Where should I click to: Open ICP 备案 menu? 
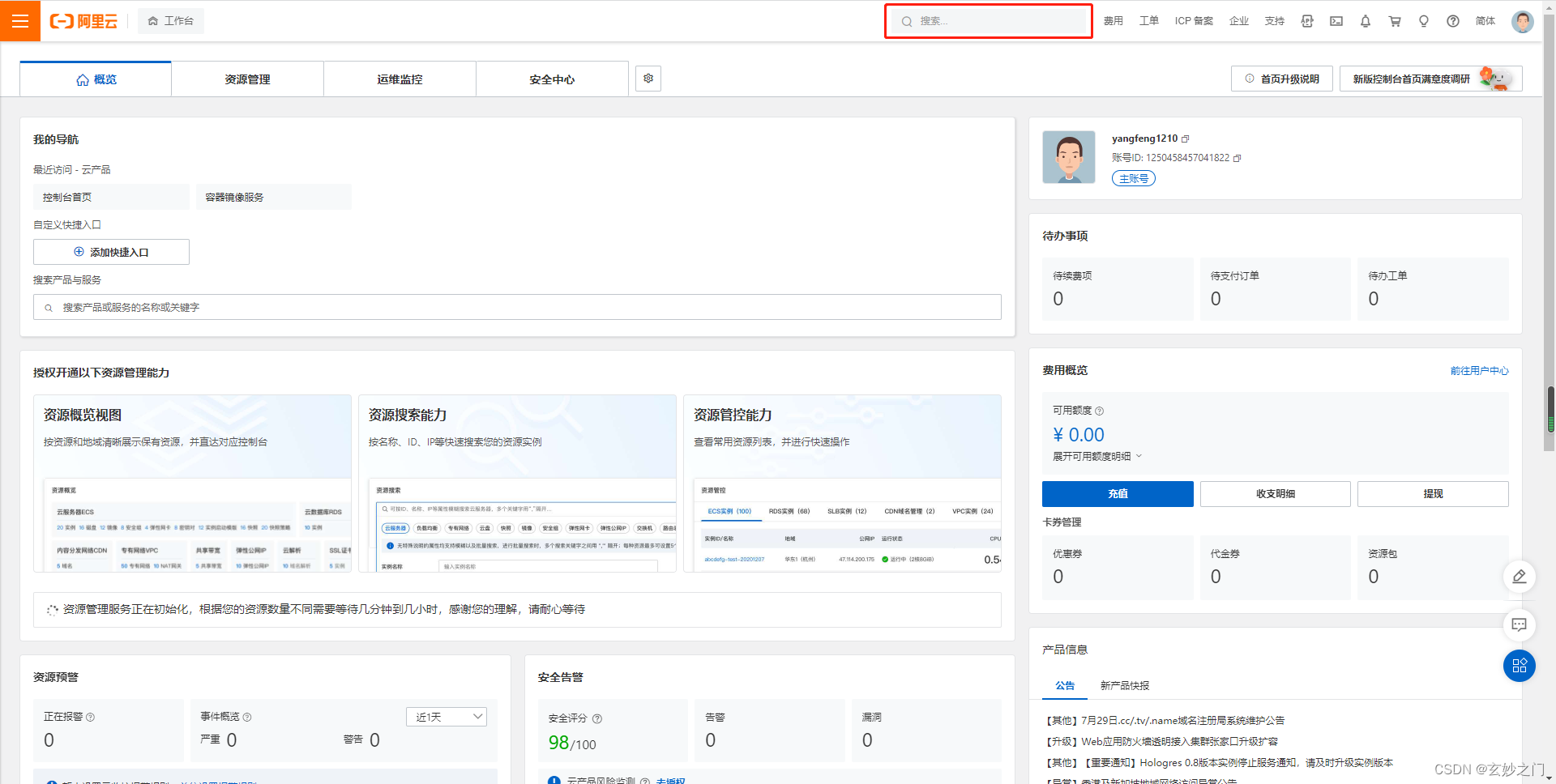1194,21
